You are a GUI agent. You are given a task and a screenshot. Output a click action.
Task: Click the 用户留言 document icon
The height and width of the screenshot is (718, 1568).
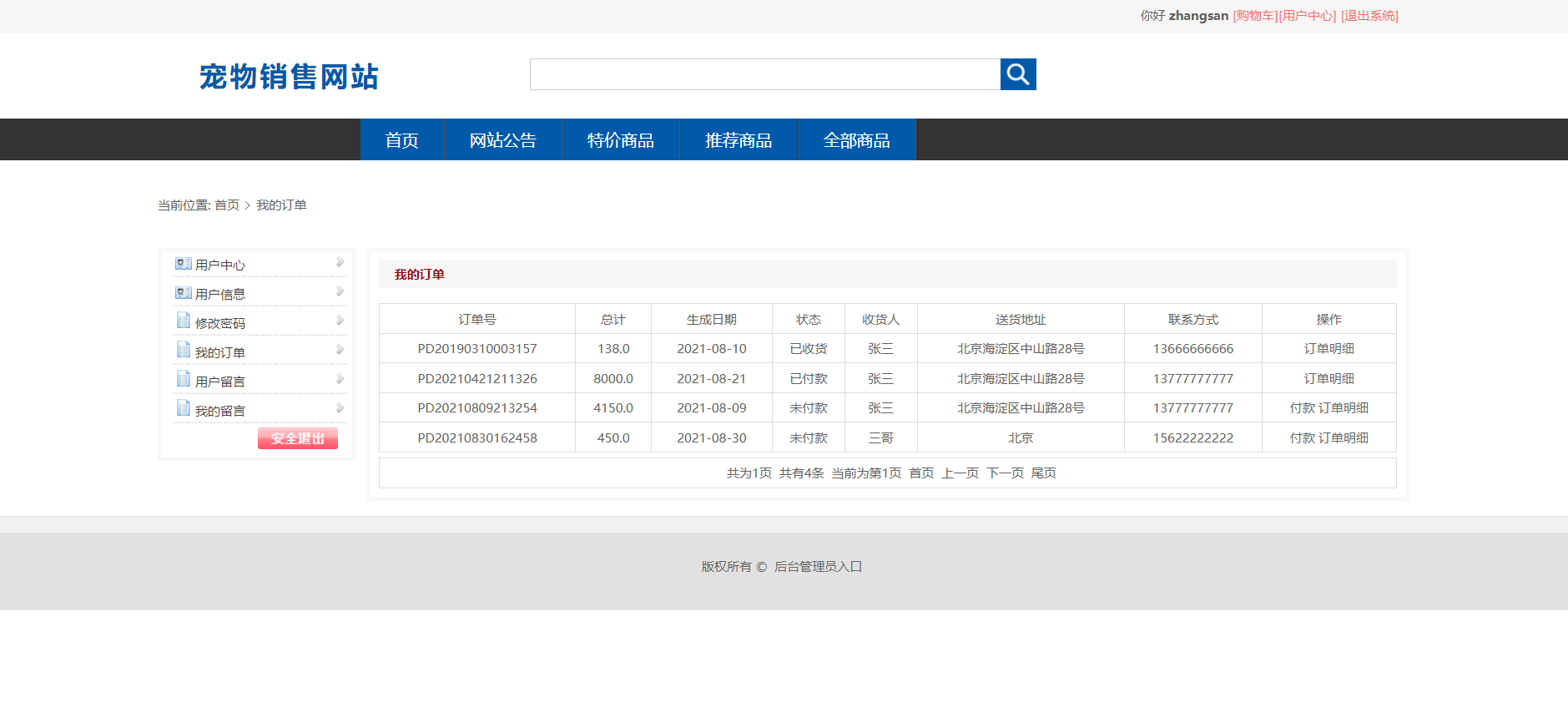[x=184, y=379]
